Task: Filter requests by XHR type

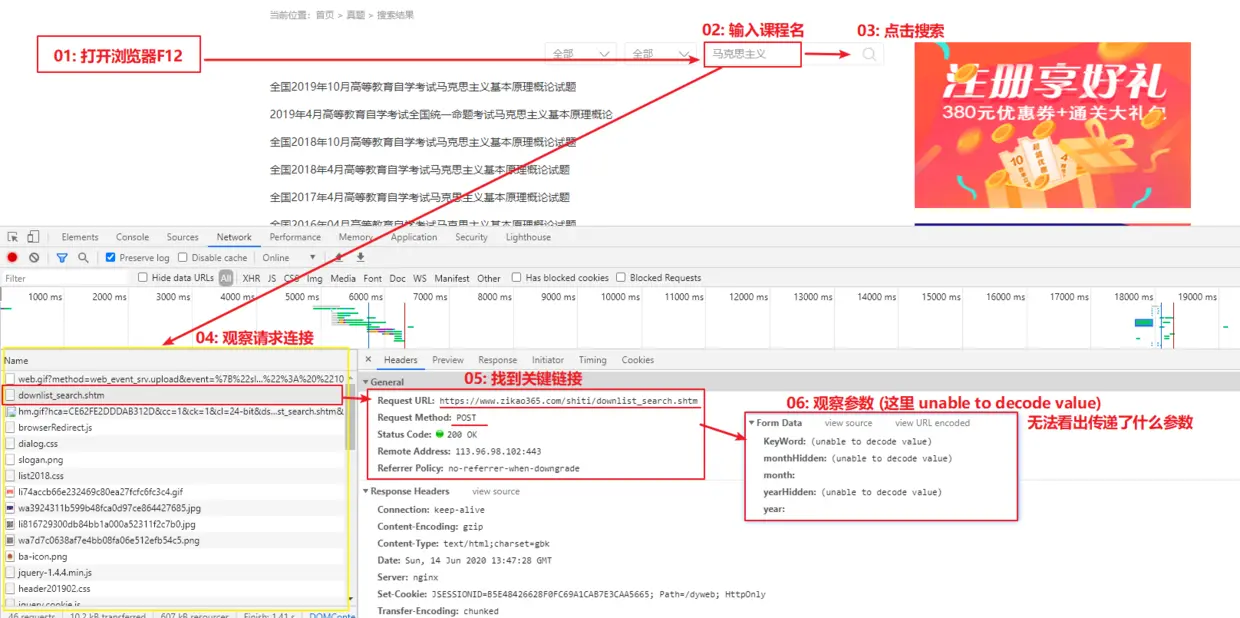Action: point(251,278)
